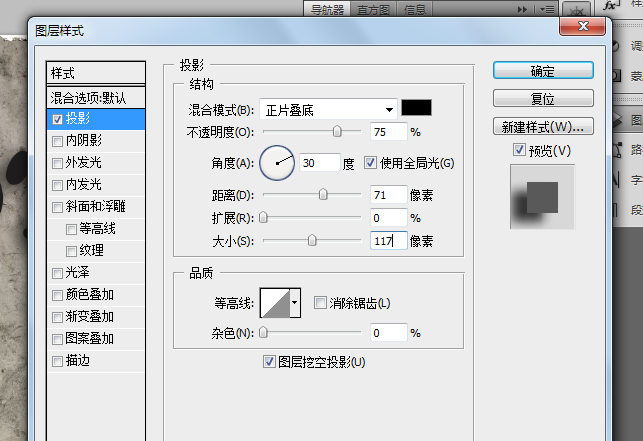Select the 投影 row label

78,119
